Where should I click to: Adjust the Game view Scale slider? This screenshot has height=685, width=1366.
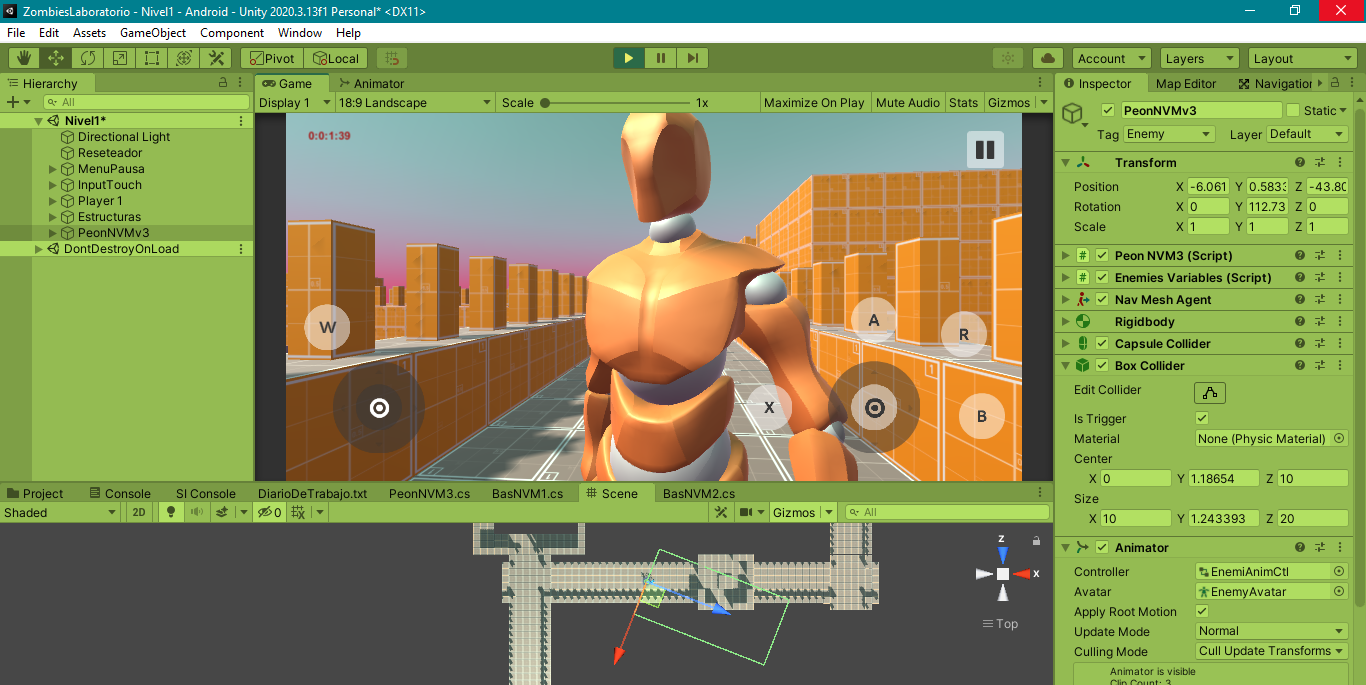click(616, 102)
